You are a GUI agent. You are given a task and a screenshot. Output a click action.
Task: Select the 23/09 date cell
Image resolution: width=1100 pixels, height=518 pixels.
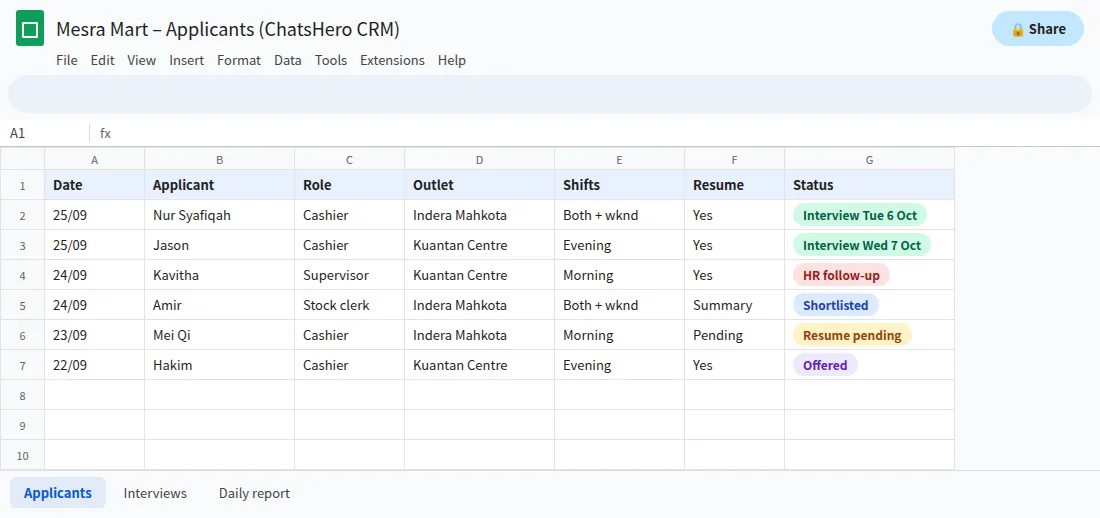(x=95, y=335)
